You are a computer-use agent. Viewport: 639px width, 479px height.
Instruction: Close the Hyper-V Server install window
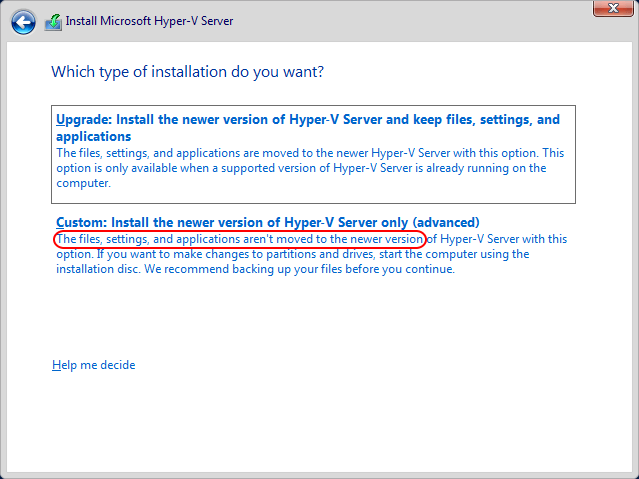pyautogui.click(x=613, y=8)
